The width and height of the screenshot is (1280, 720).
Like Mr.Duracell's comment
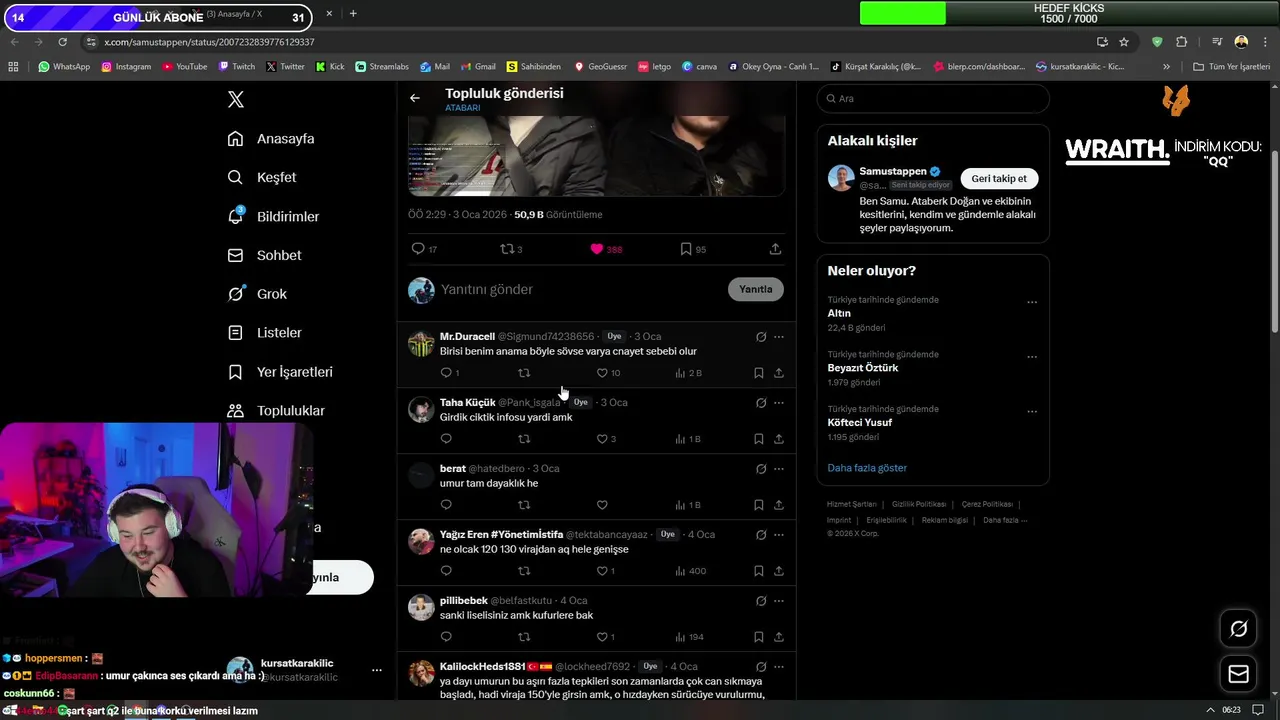pyautogui.click(x=602, y=373)
